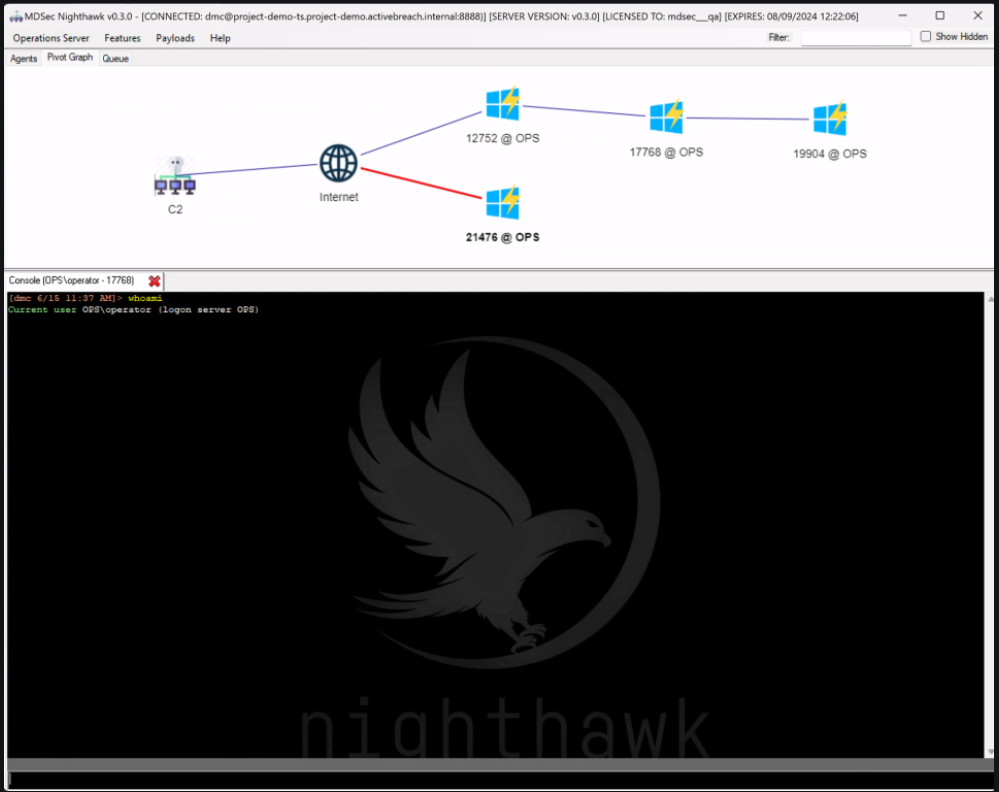999x792 pixels.
Task: Focus the Filter input field
Action: (x=856, y=38)
